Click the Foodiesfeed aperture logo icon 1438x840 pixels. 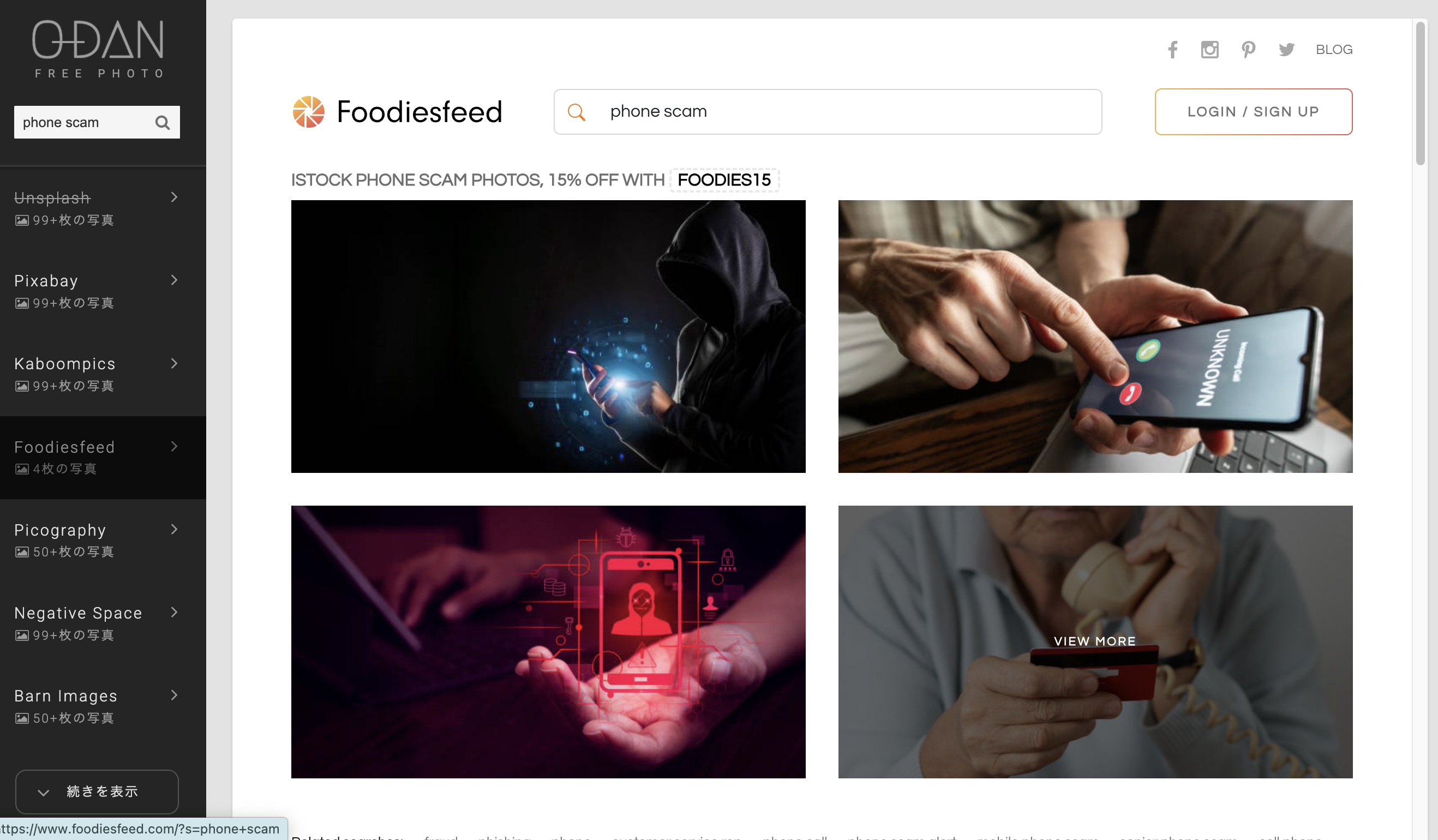click(x=309, y=112)
